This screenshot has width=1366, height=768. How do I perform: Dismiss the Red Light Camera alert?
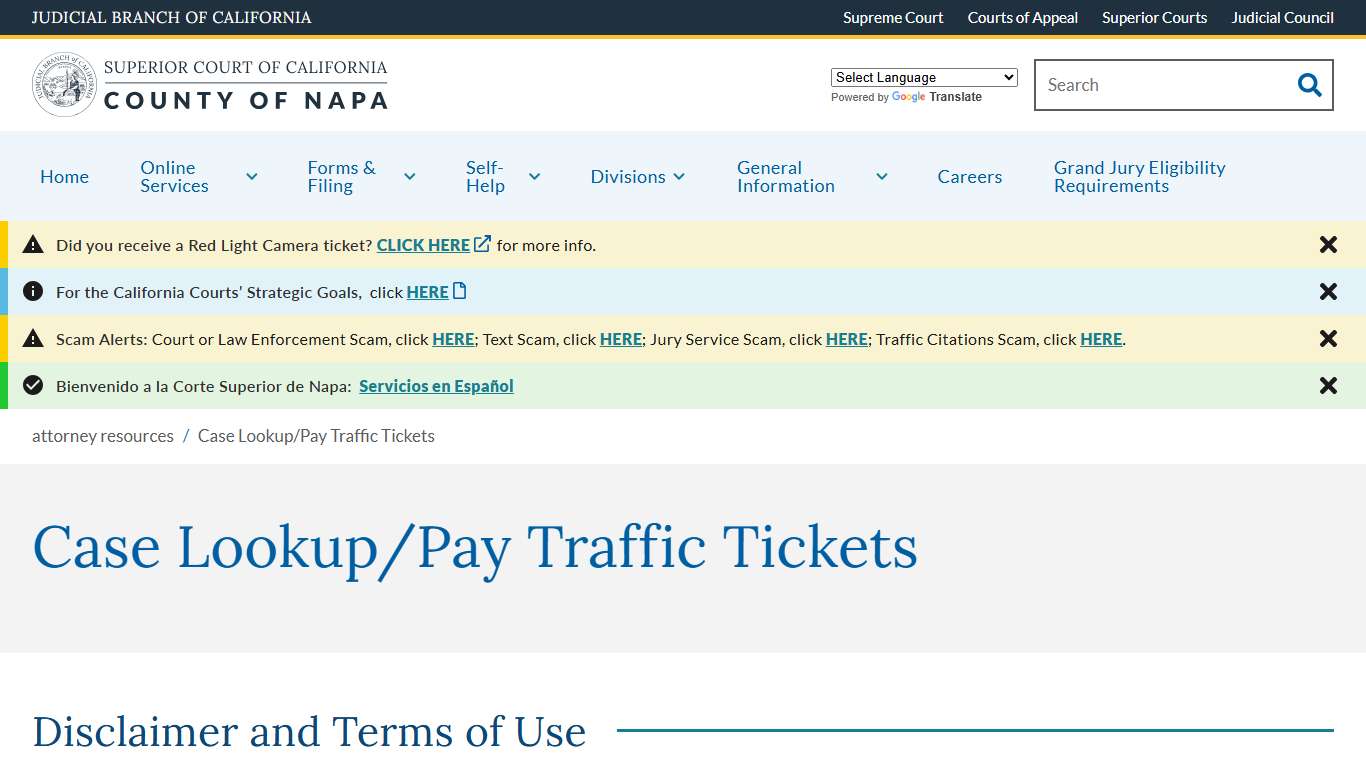pos(1328,244)
